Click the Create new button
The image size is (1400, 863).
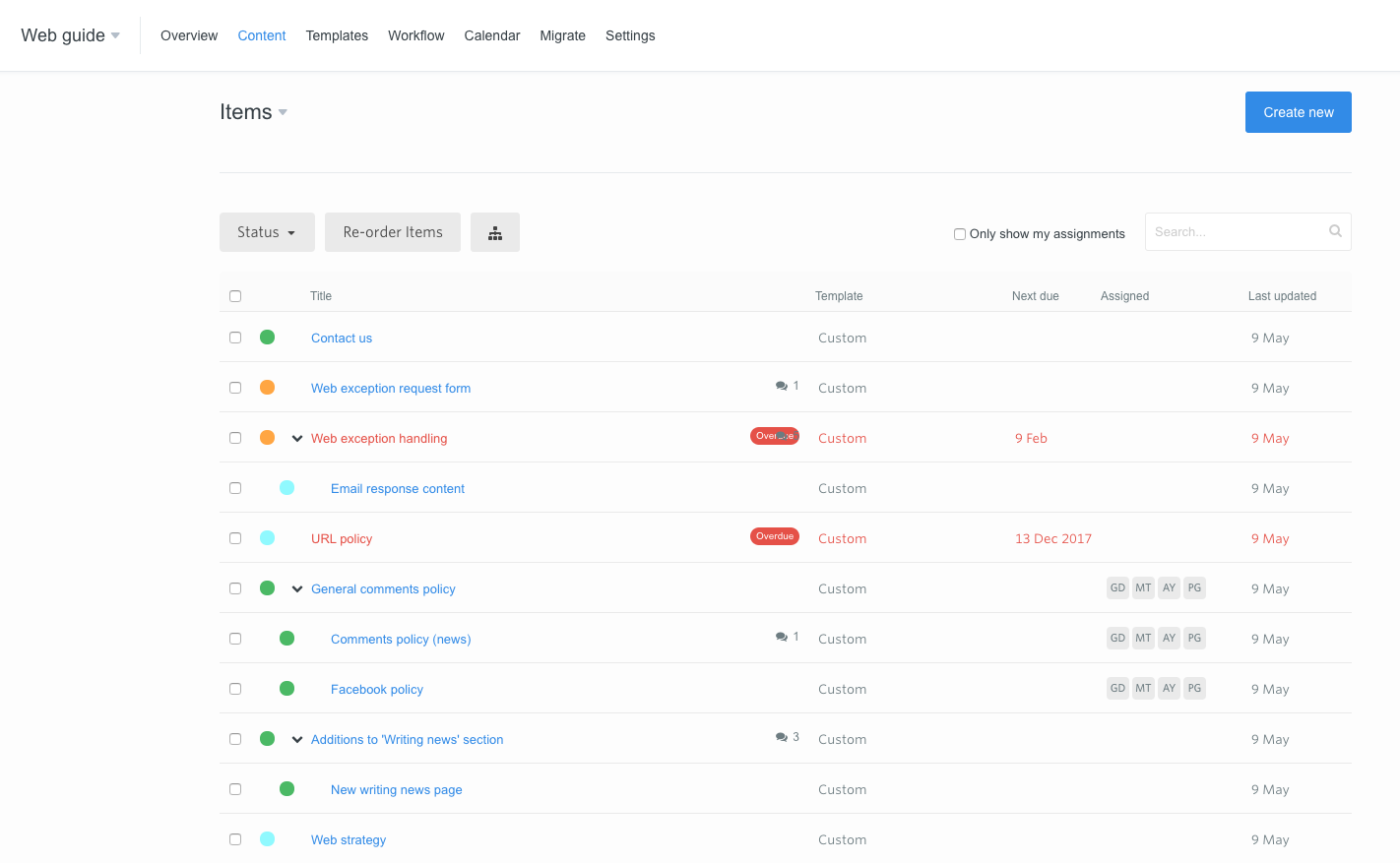click(1298, 112)
